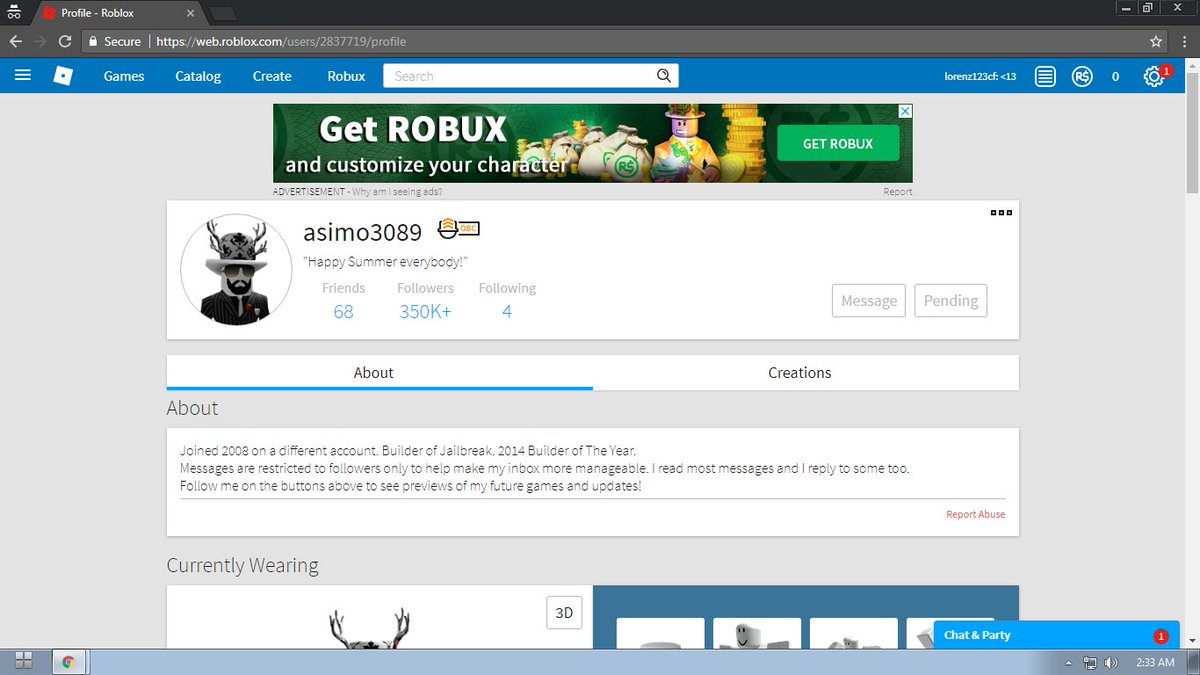
Task: Click browser forward arrow
Action: tap(41, 42)
